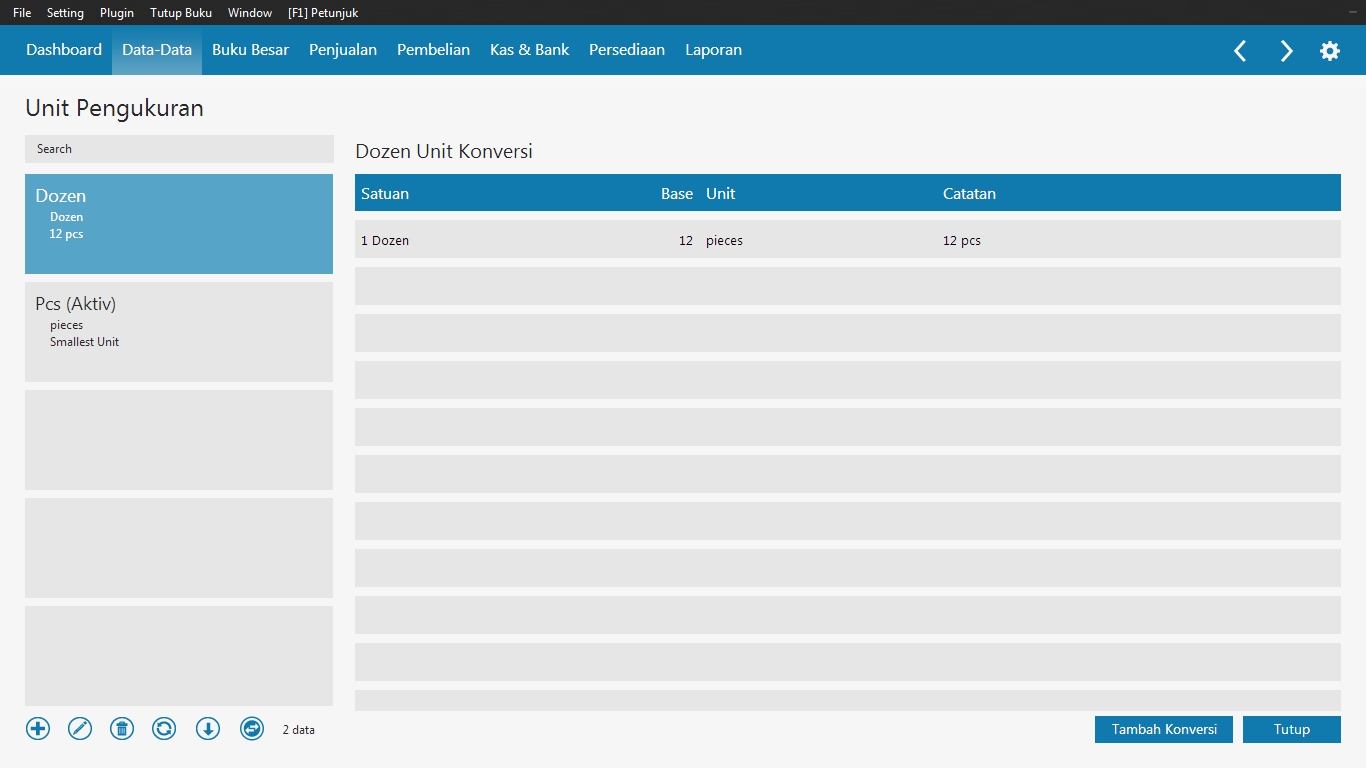Open the Pembelian tab
This screenshot has width=1366, height=768.
click(433, 50)
